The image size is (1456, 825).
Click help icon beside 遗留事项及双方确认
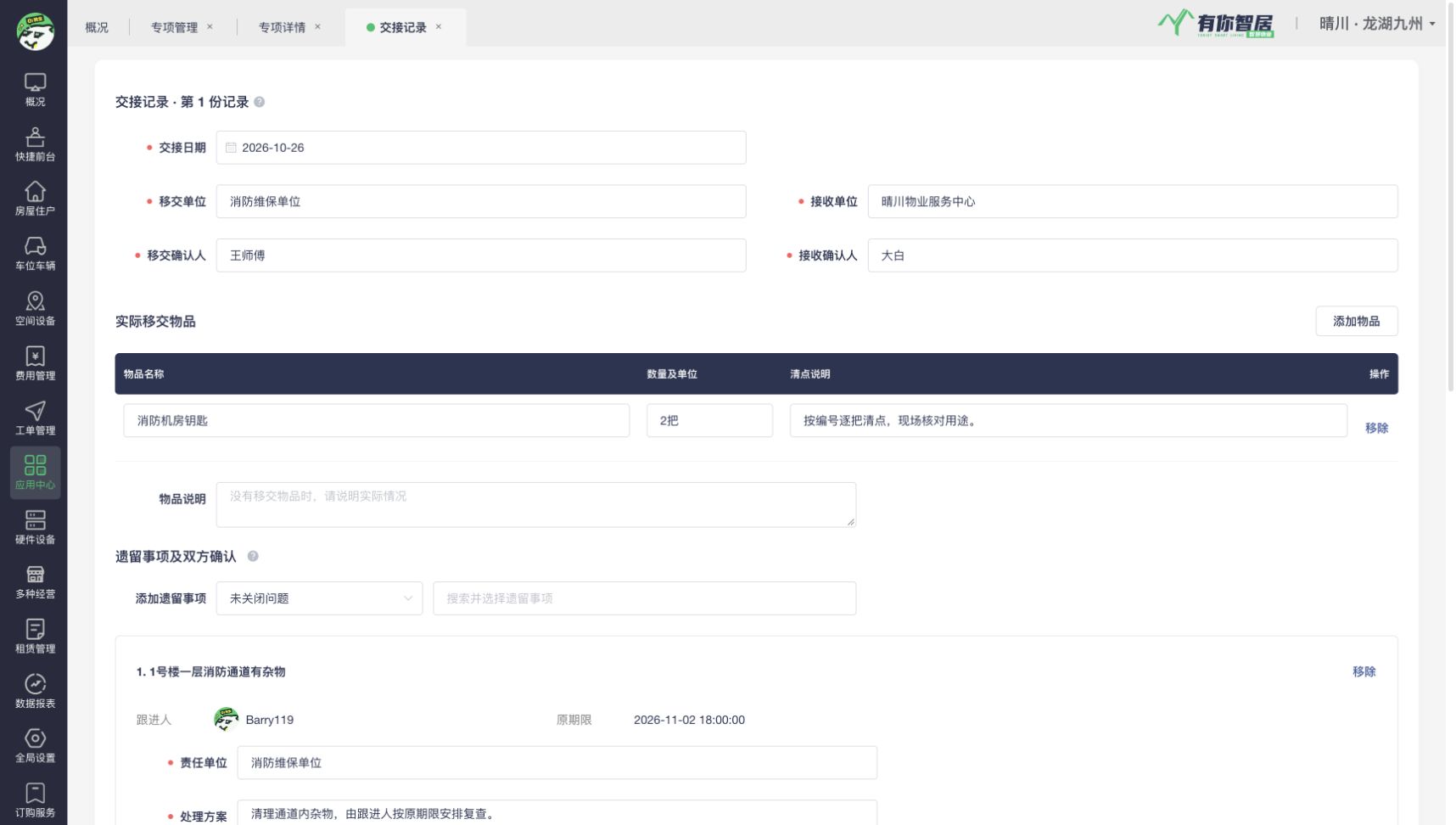tap(253, 557)
